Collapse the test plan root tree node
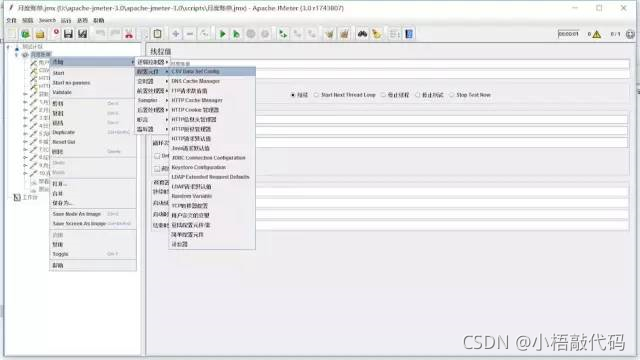Viewport: 640px width, 360px height. [8, 47]
